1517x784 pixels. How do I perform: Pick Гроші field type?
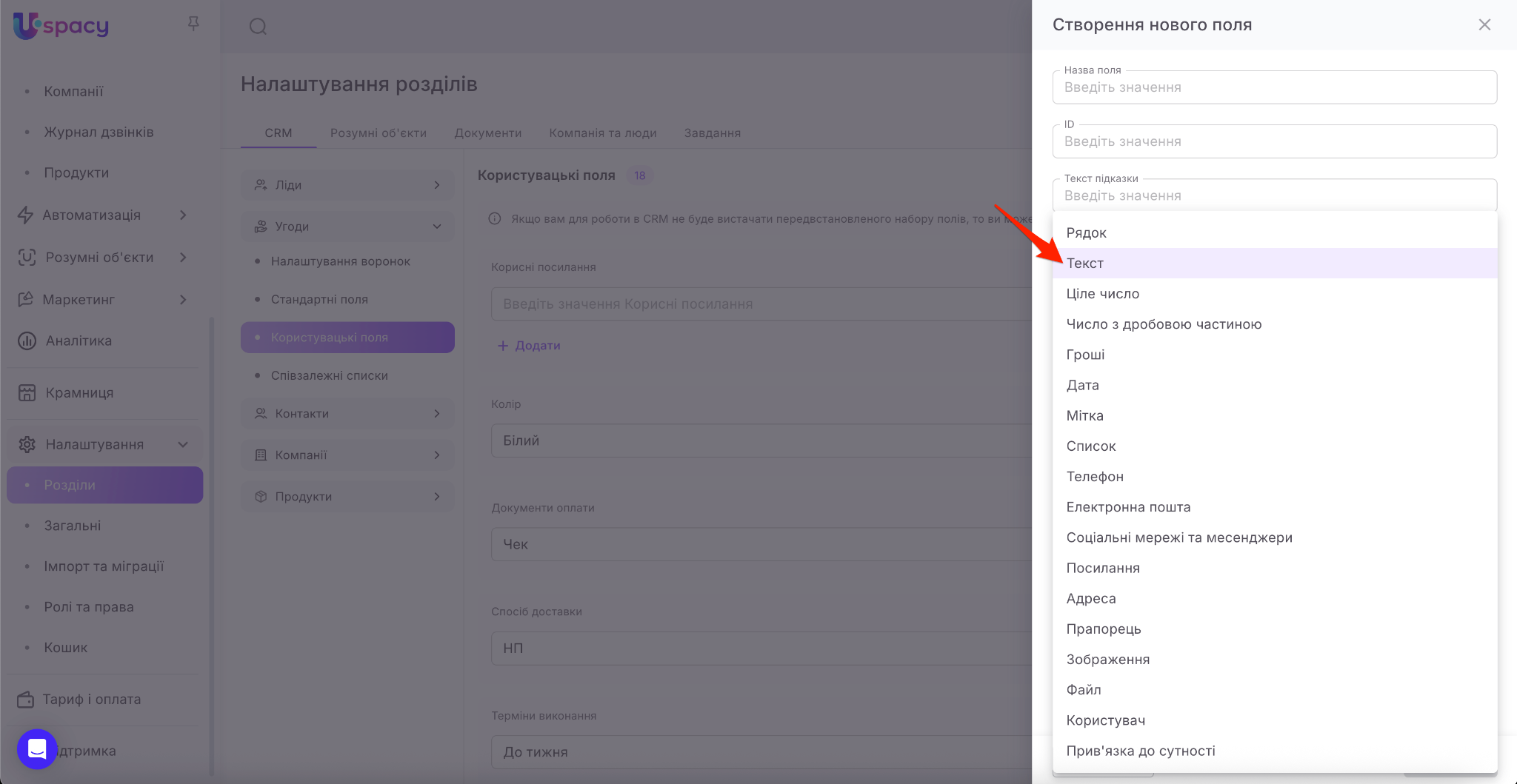pyautogui.click(x=1085, y=355)
